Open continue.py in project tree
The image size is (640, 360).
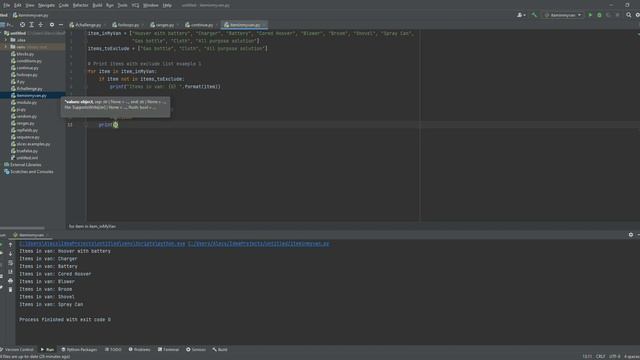(27, 68)
